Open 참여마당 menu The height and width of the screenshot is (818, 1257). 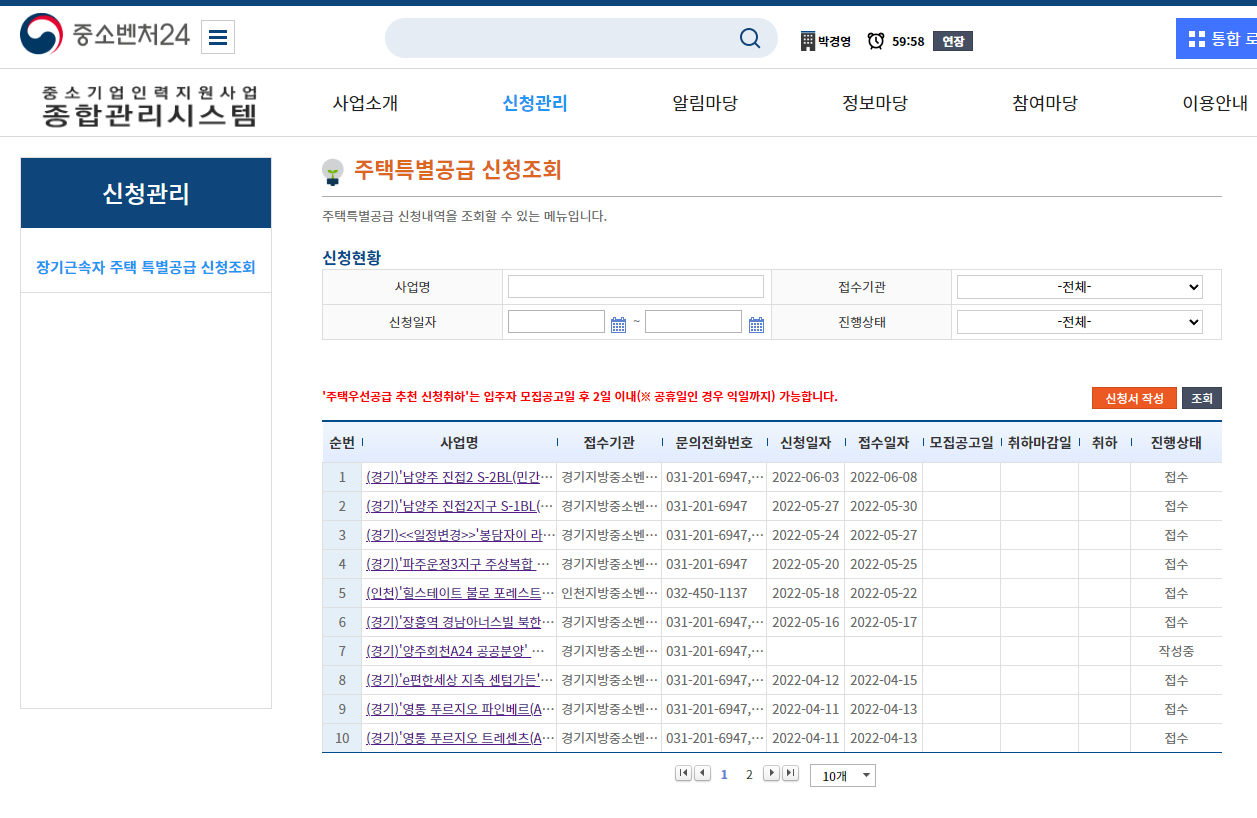tap(1045, 103)
